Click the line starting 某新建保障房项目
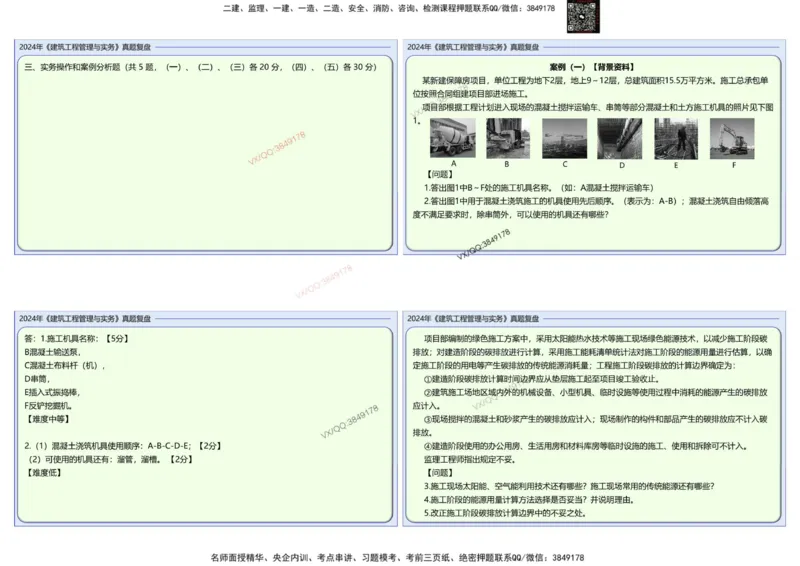The width and height of the screenshot is (800, 566). tap(590, 87)
